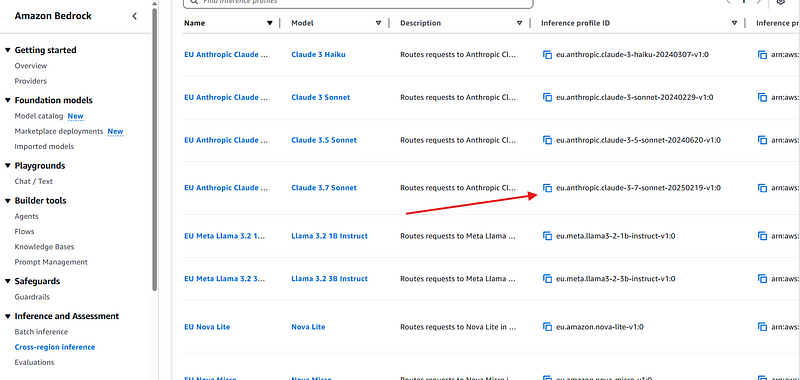Click the New badge beside Marketplace deployments
The width and height of the screenshot is (800, 380).
tap(115, 131)
